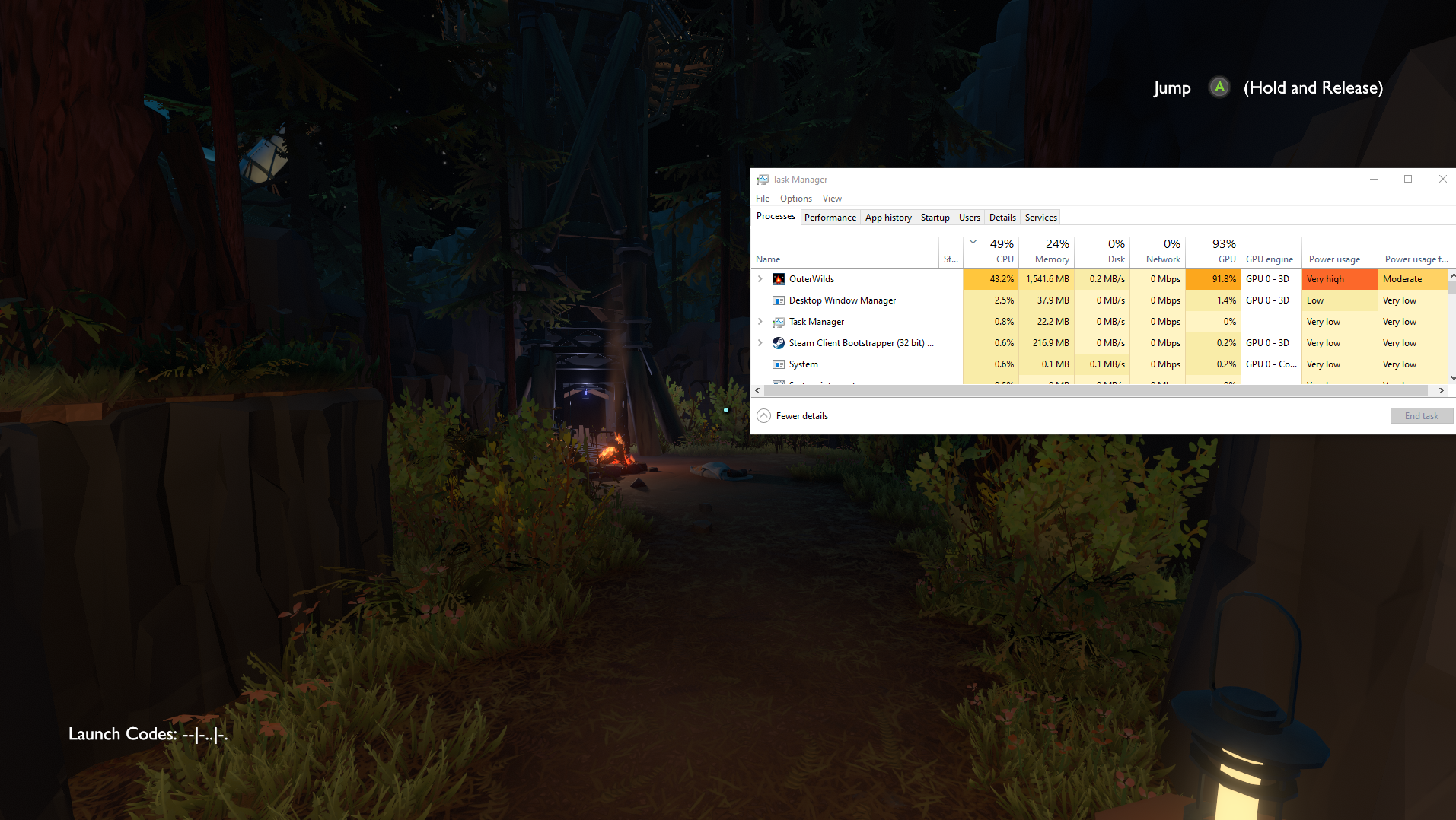This screenshot has height=820, width=1456.
Task: Open the Options menu
Action: tap(796, 199)
